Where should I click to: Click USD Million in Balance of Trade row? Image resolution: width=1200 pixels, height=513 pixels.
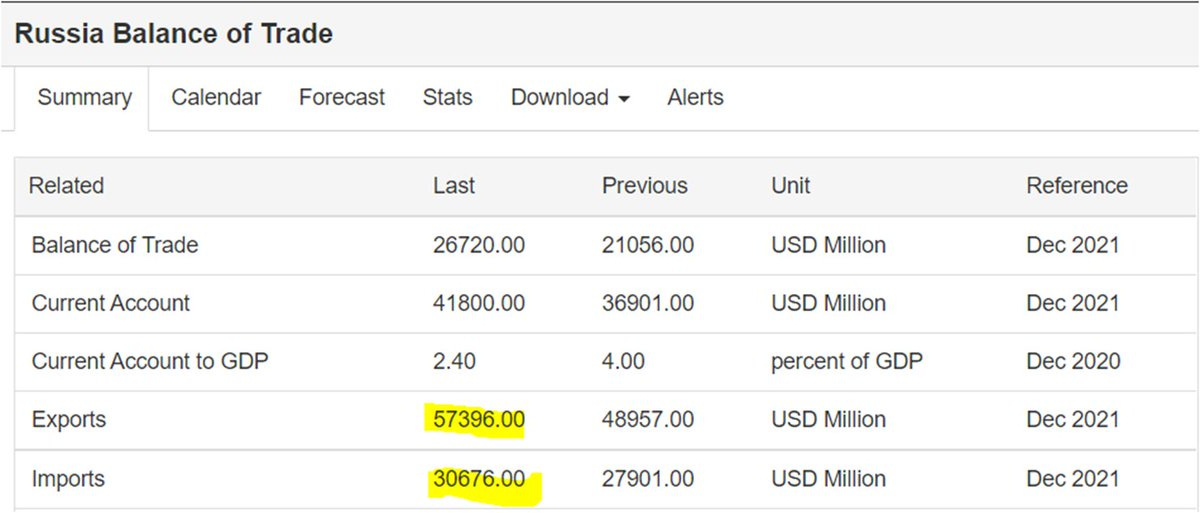tap(828, 245)
